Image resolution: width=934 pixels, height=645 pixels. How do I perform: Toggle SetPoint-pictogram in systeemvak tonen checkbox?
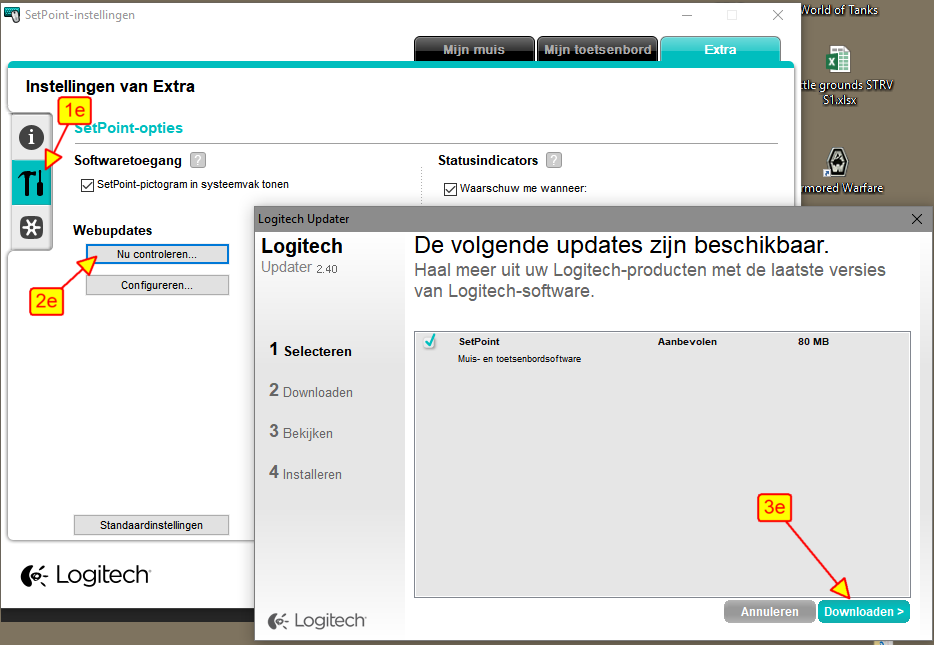coord(88,185)
